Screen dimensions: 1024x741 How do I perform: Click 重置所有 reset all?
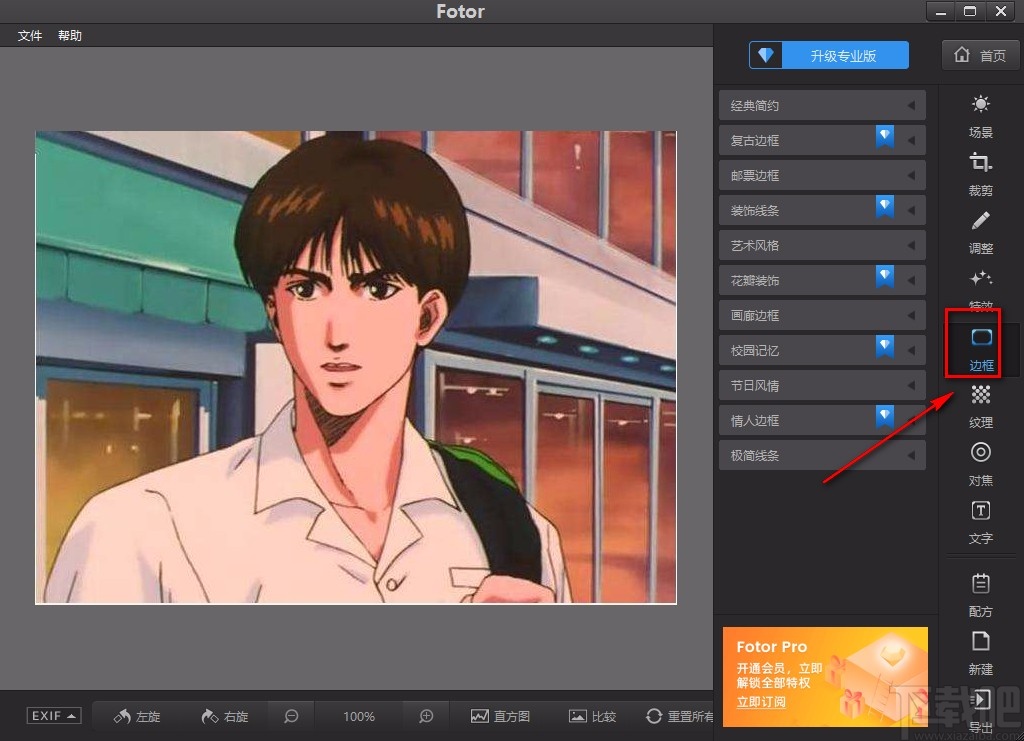679,716
